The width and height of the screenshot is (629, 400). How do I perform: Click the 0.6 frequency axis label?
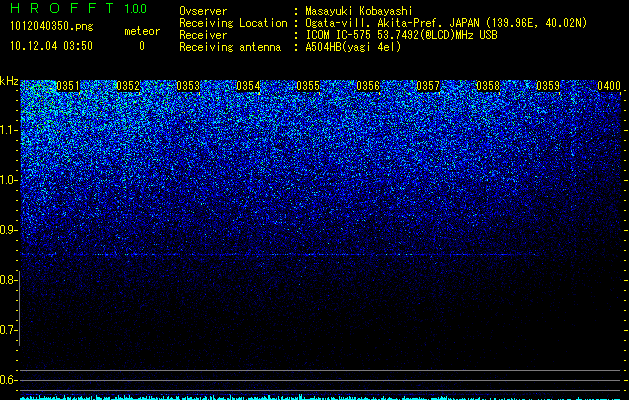point(9,380)
